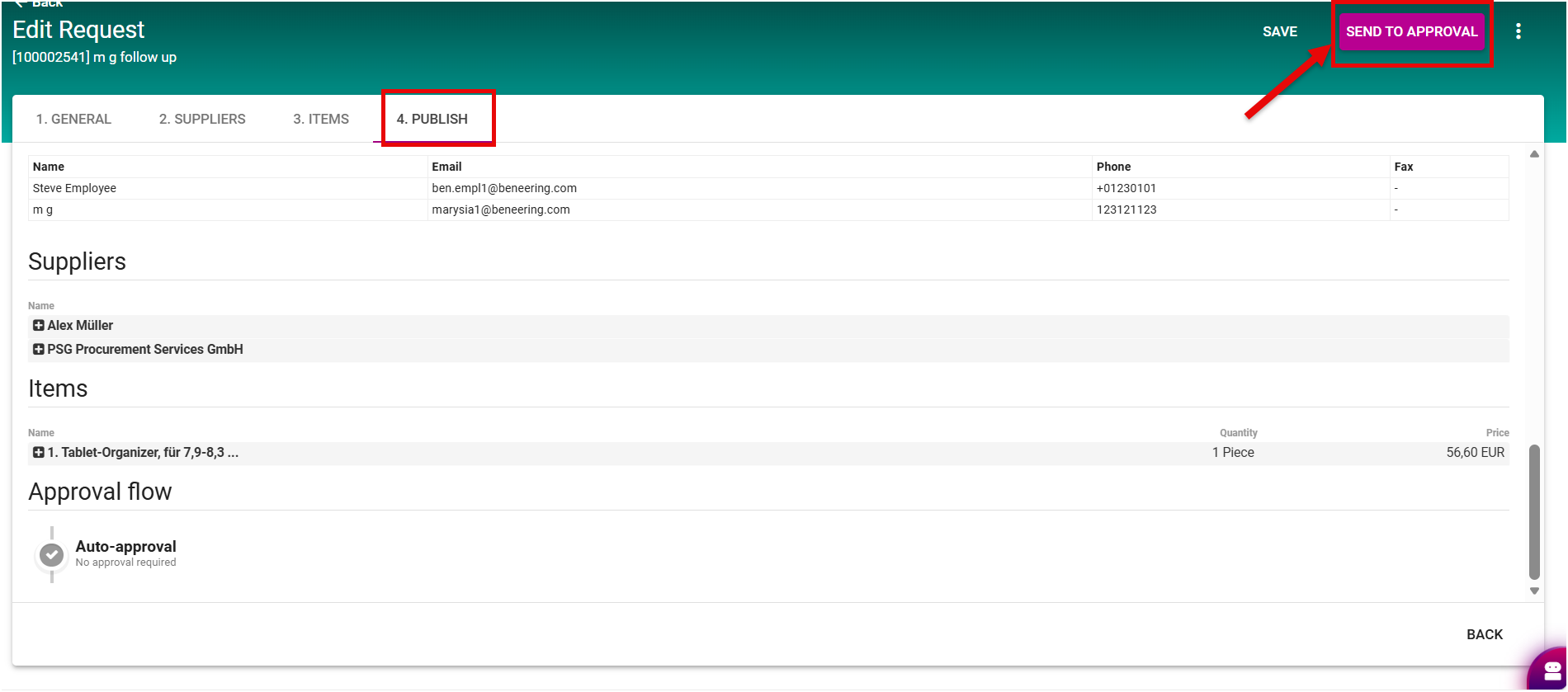This screenshot has height=692, width=1568.
Task: Switch to the 1. GENERAL tab
Action: point(73,119)
